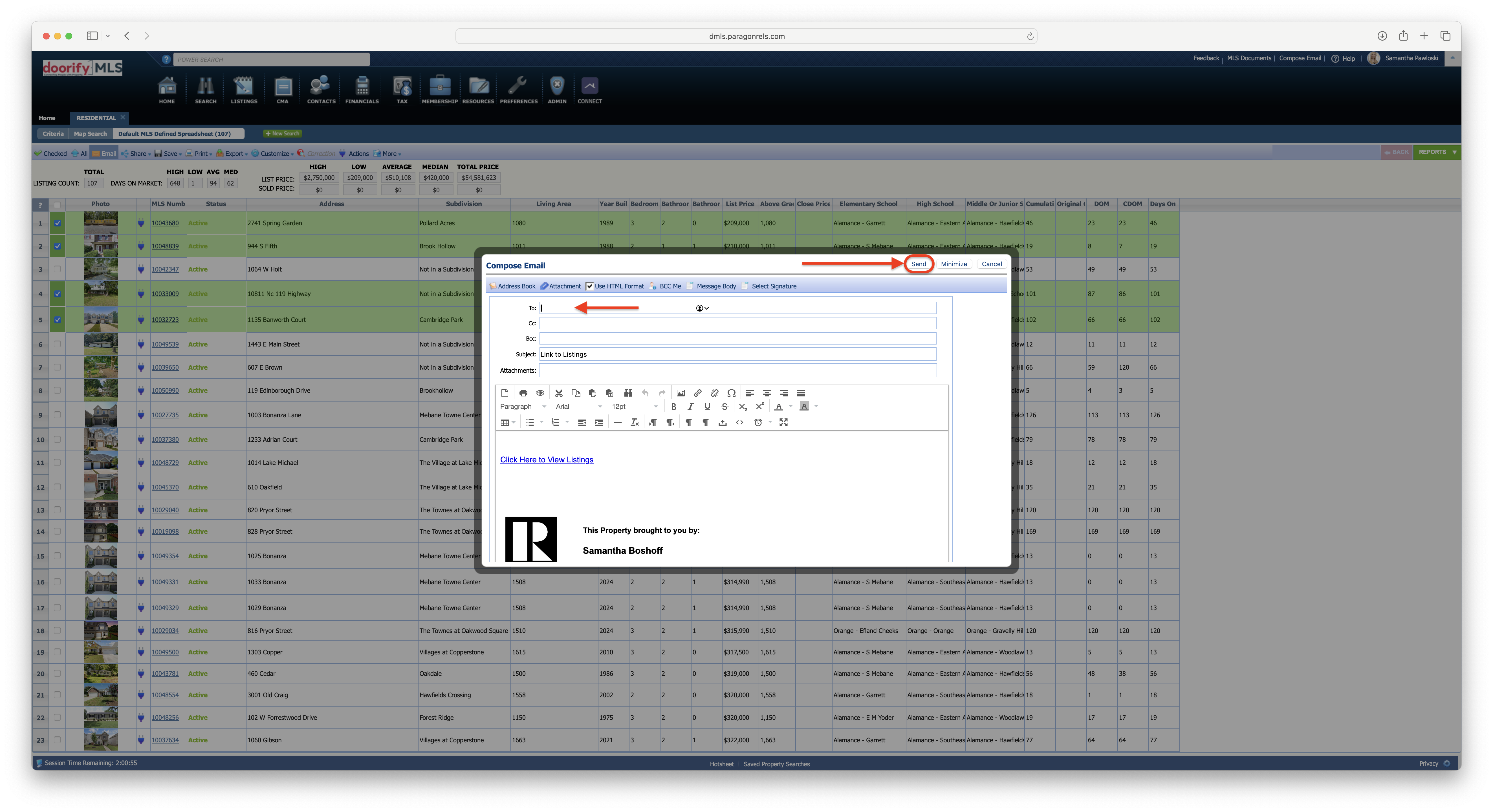
Task: Click the To recipient input field
Action: click(x=738, y=308)
